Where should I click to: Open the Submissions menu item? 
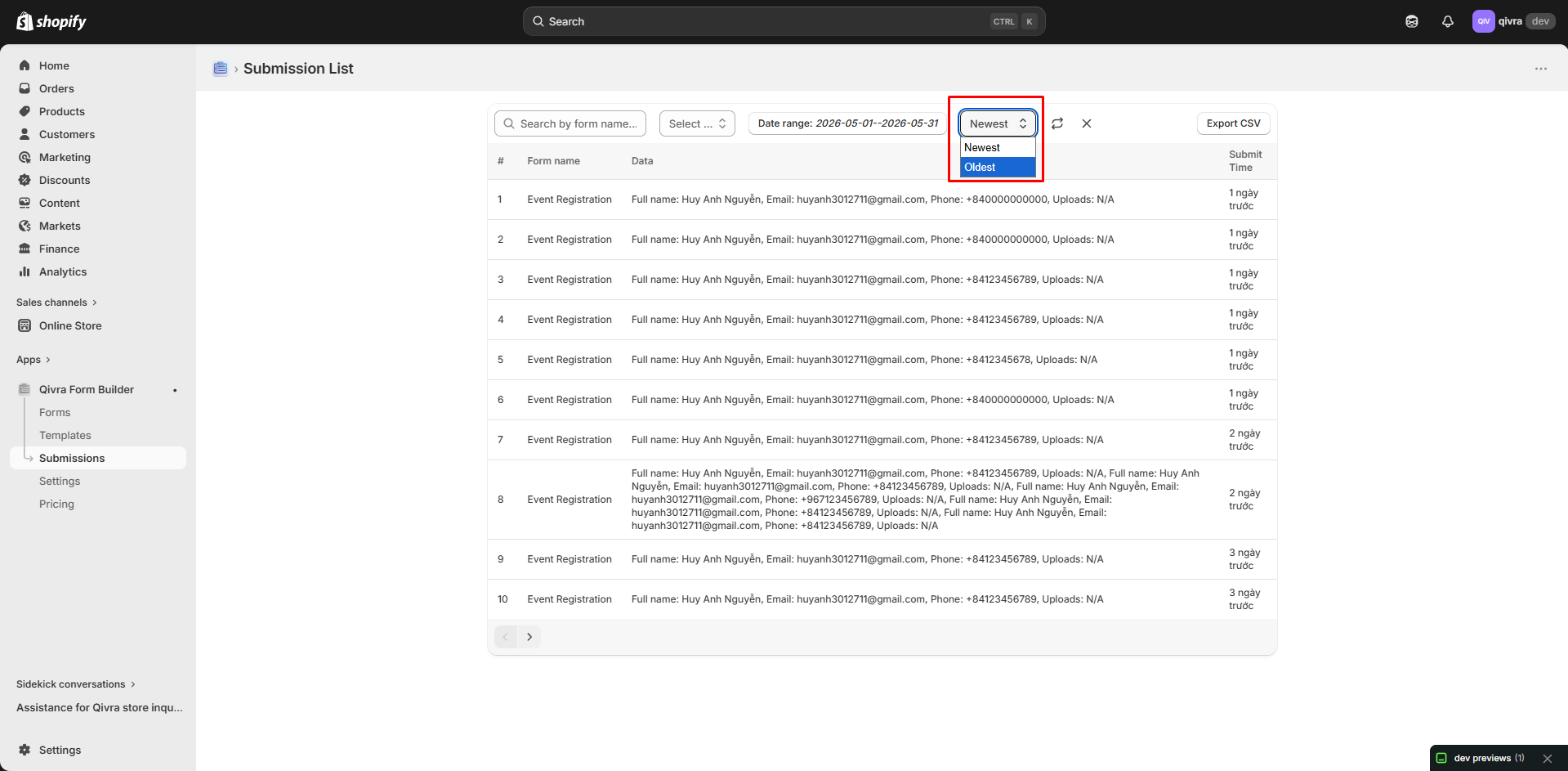[98, 458]
